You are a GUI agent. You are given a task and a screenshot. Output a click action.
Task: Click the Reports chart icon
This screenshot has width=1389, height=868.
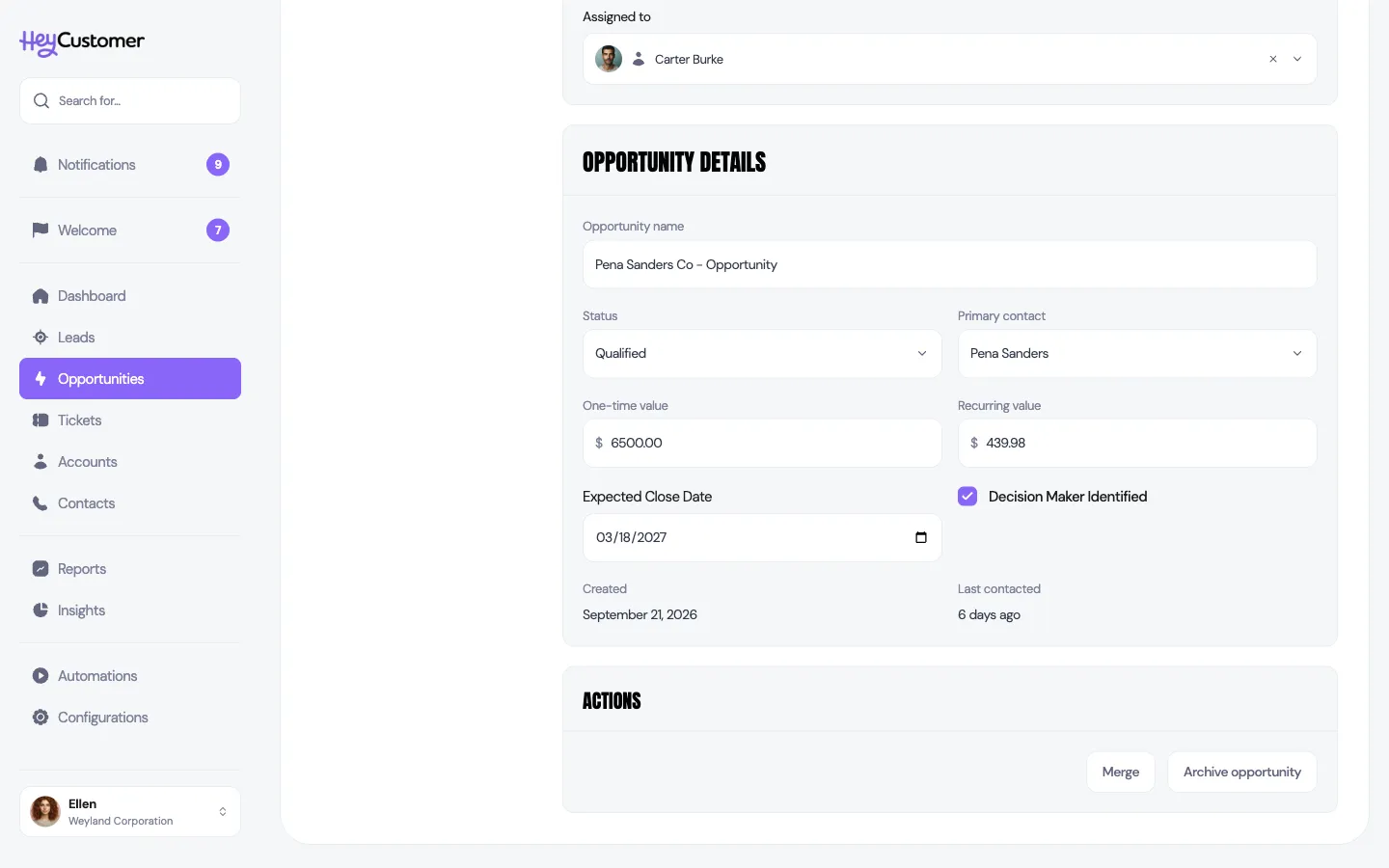pos(41,569)
